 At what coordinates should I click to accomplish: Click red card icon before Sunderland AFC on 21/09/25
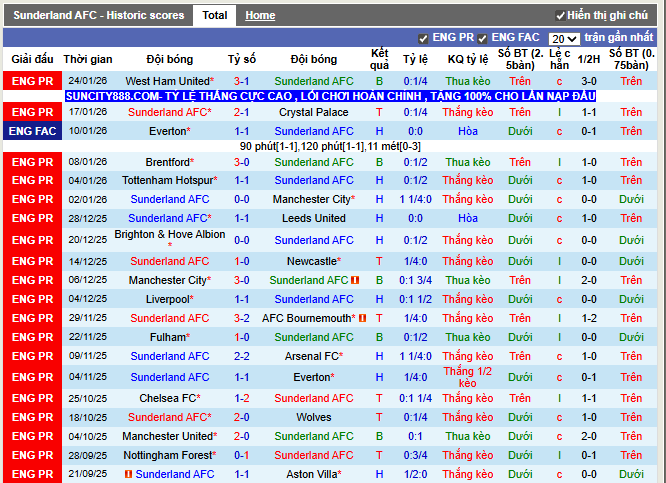coord(128,474)
